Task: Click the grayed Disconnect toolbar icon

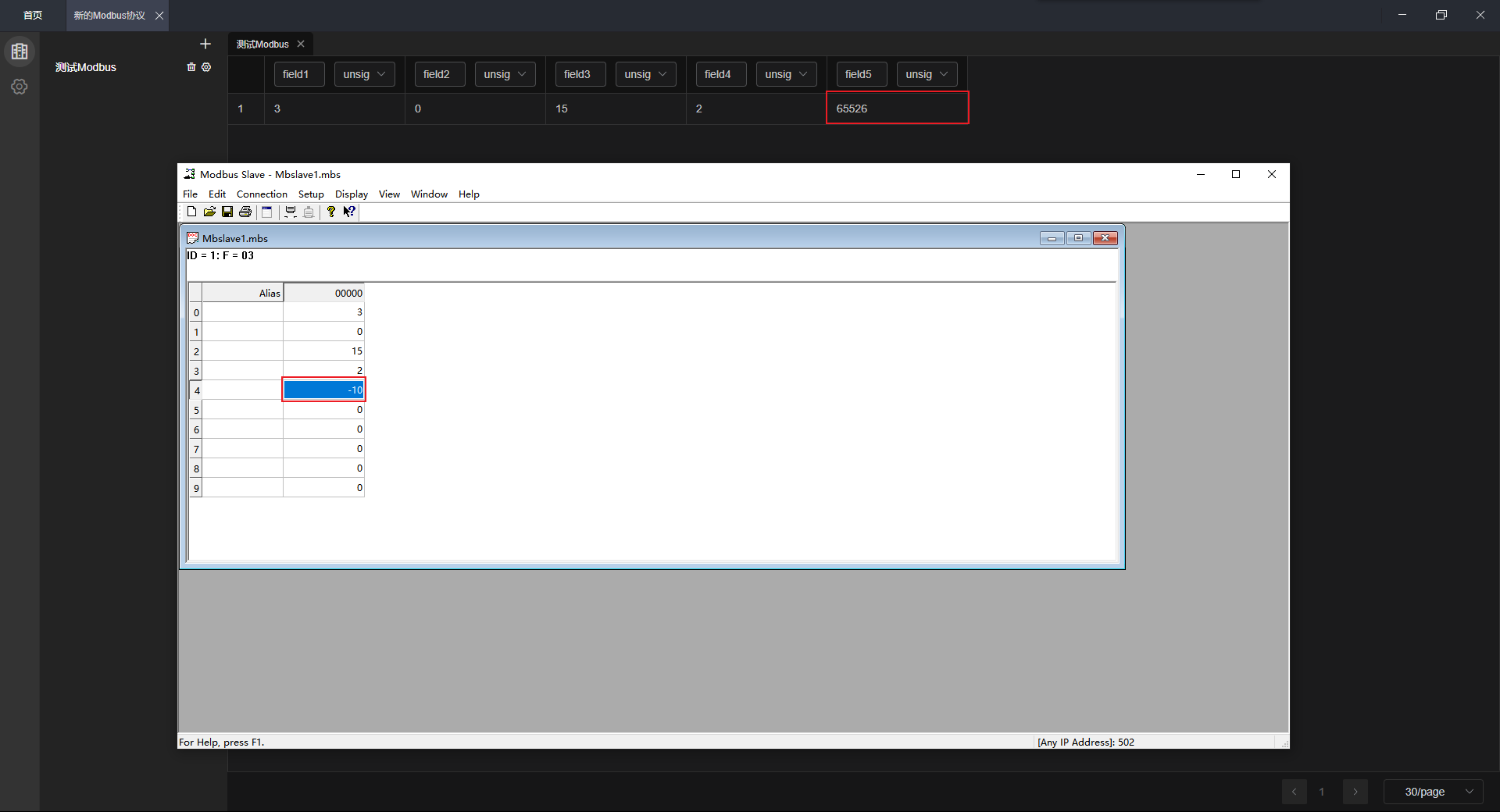Action: (x=309, y=212)
